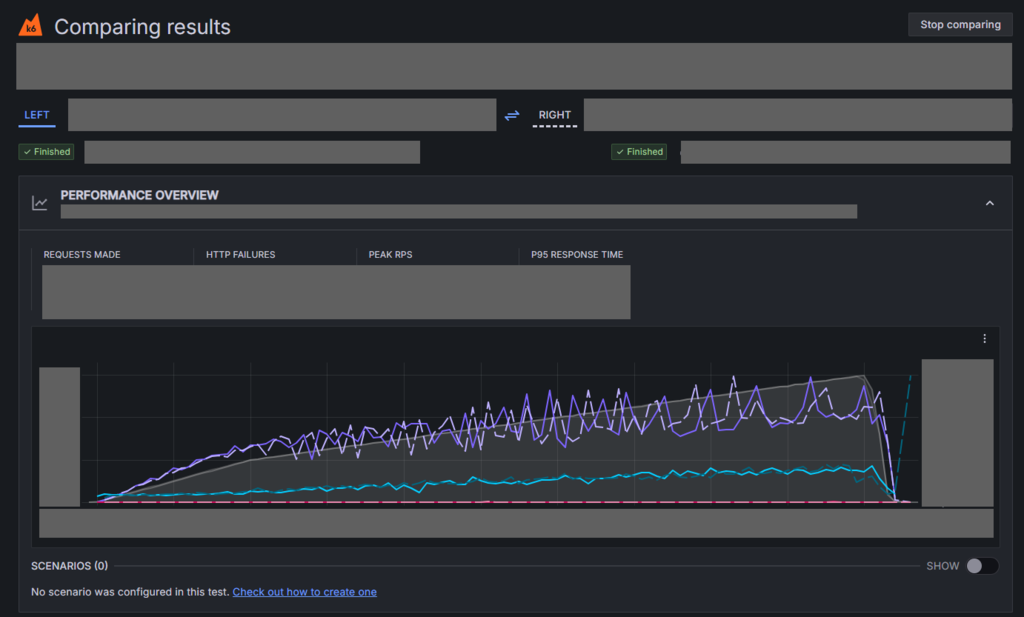The width and height of the screenshot is (1024, 617).
Task: Collapse the Performance Overview section
Action: coord(989,203)
